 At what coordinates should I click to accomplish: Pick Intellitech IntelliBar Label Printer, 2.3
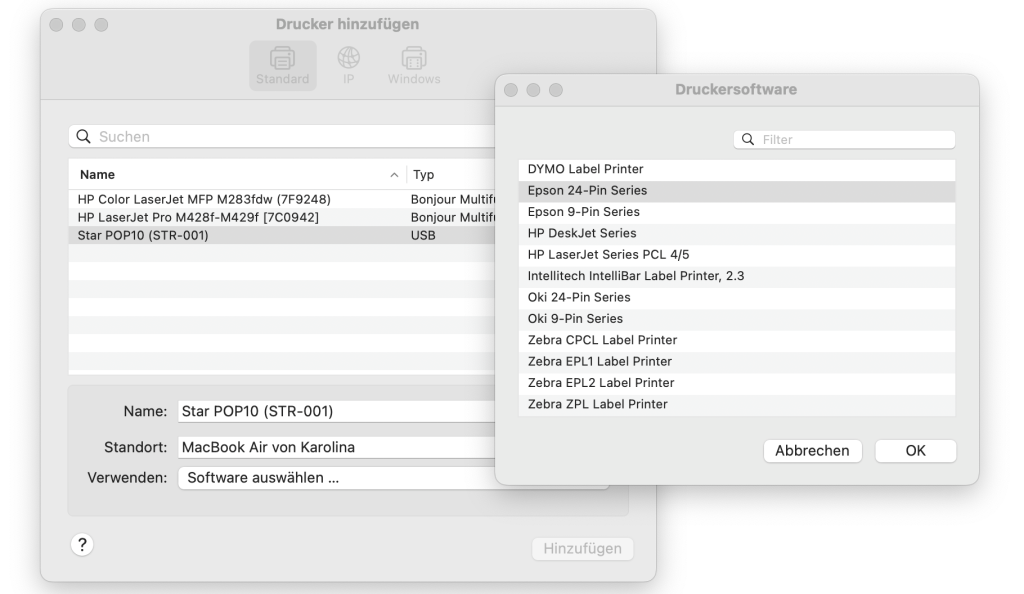737,276
